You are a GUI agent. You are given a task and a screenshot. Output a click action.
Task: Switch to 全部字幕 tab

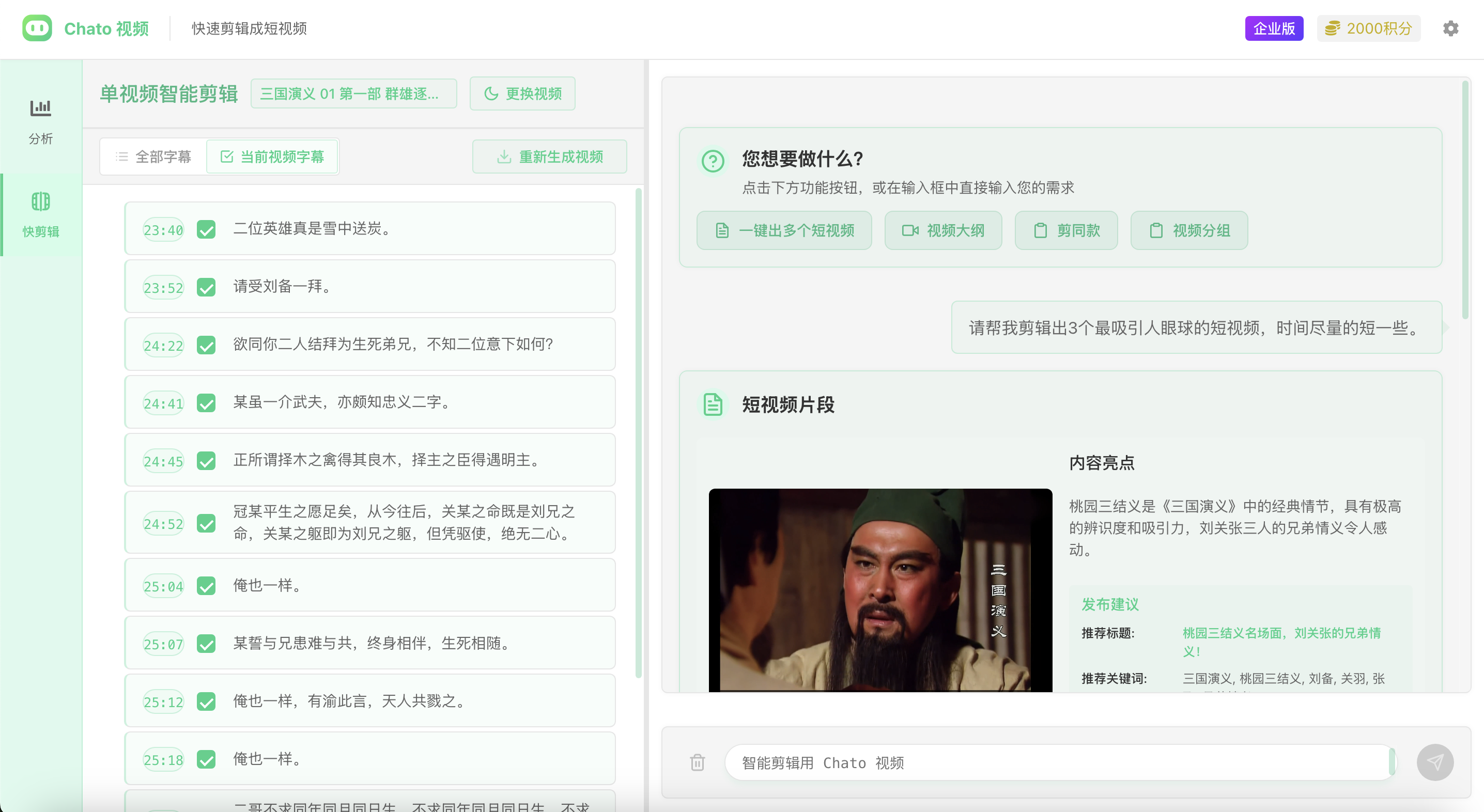153,156
